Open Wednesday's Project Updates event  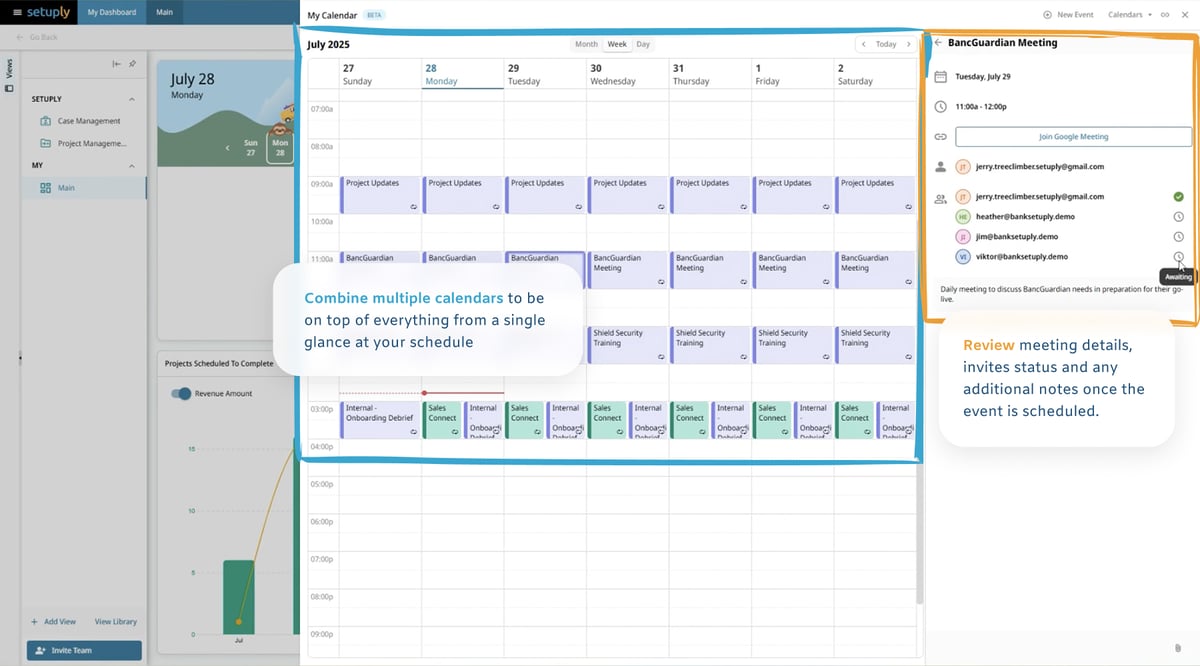pos(627,195)
